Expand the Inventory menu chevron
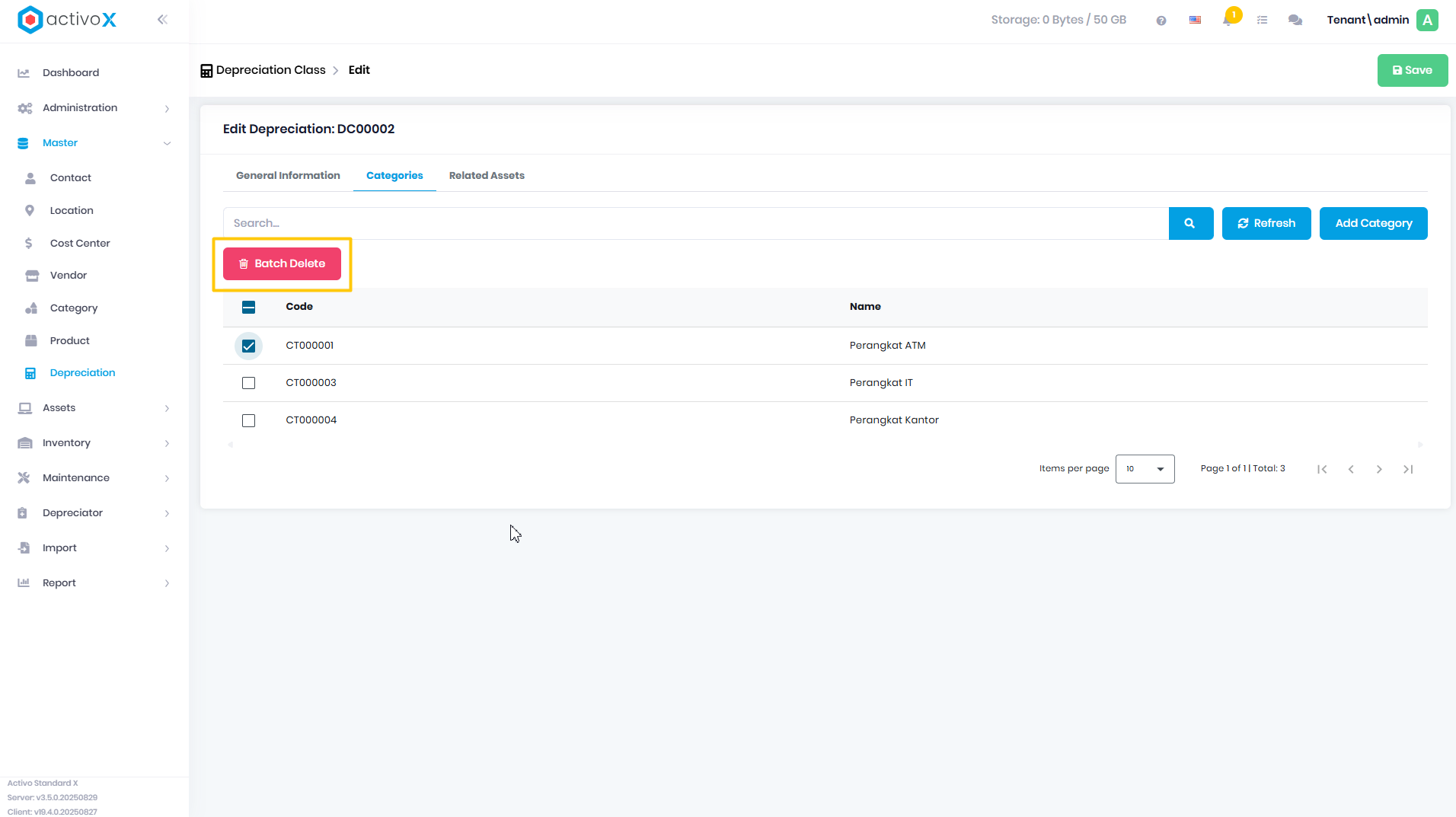This screenshot has height=817, width=1456. coord(167,444)
